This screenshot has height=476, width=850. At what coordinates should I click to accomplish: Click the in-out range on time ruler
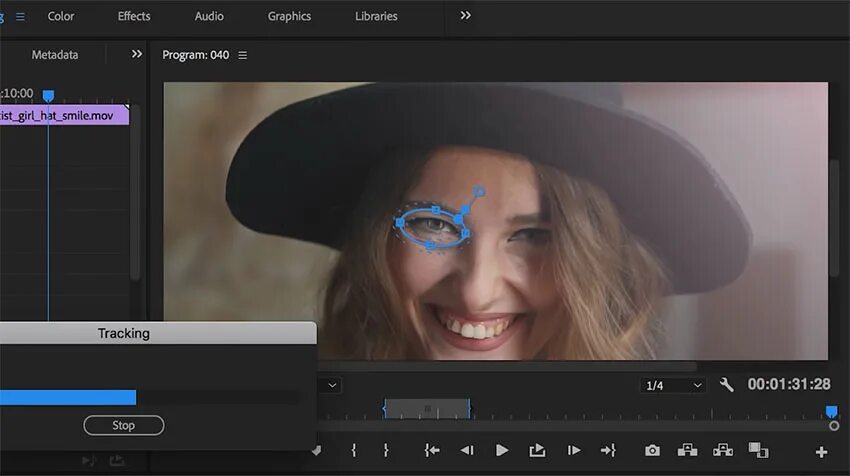click(x=427, y=409)
